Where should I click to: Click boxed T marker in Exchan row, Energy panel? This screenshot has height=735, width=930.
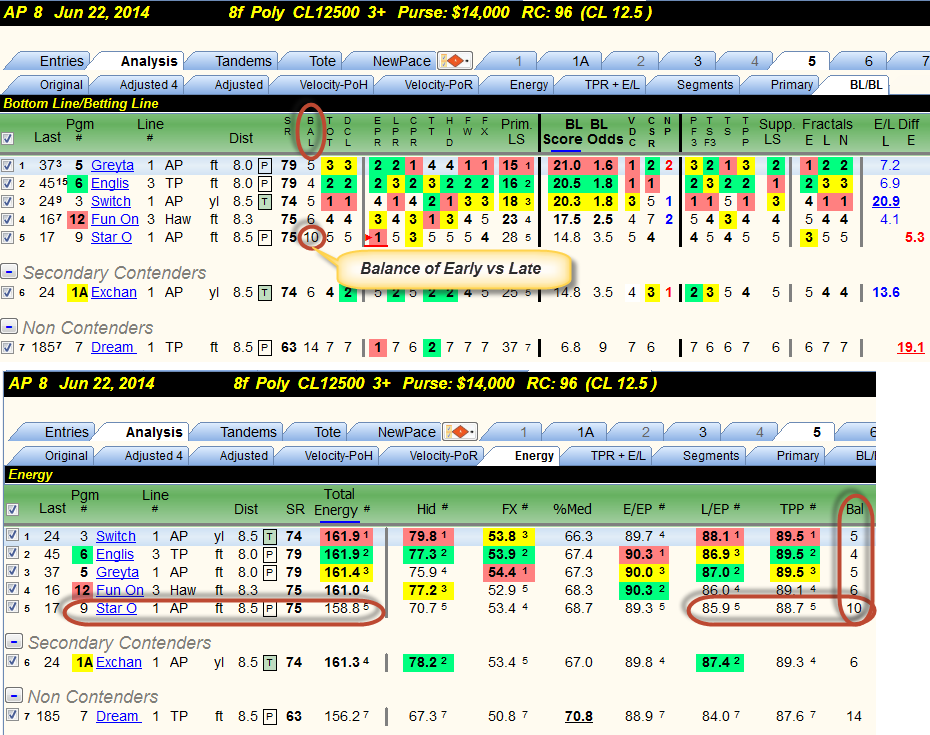pyautogui.click(x=270, y=663)
